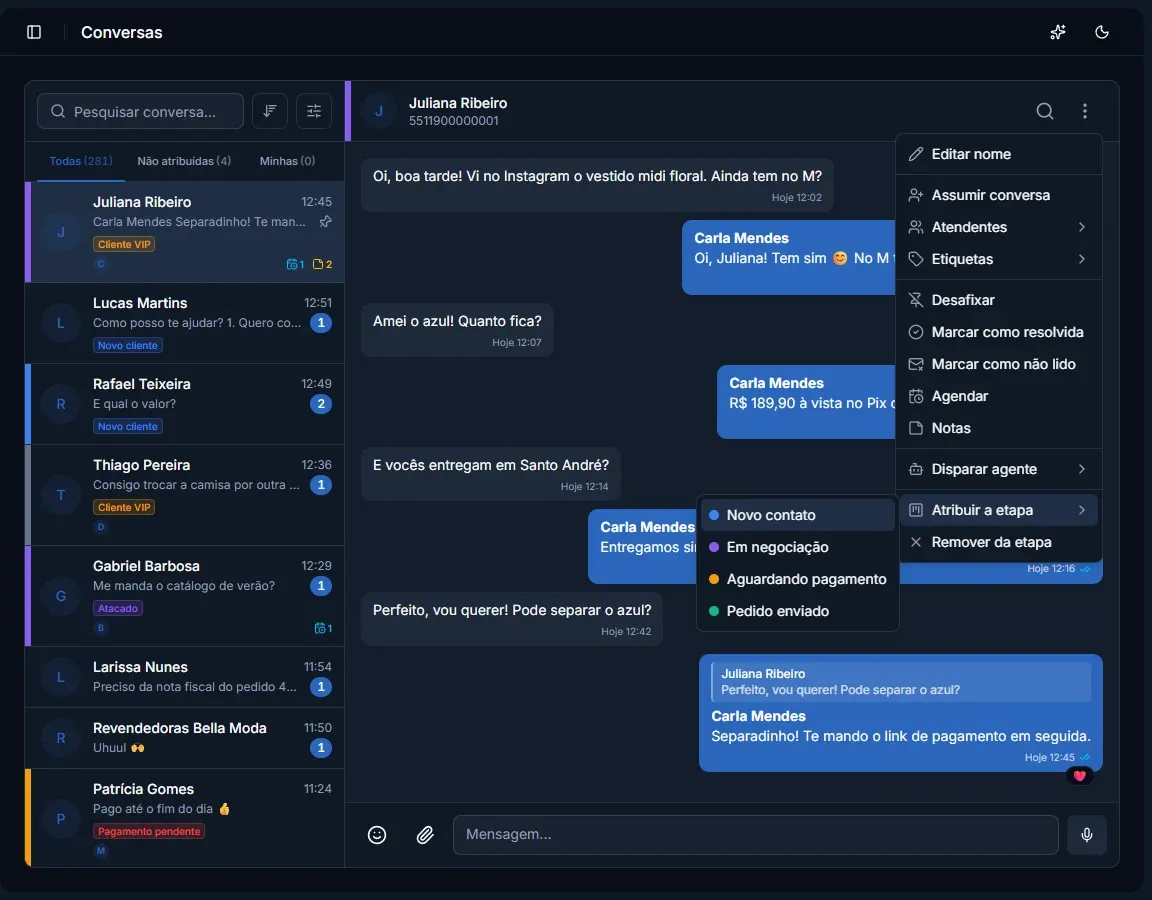The height and width of the screenshot is (900, 1152).
Task: Assign stage Em negociação
Action: coord(798,547)
